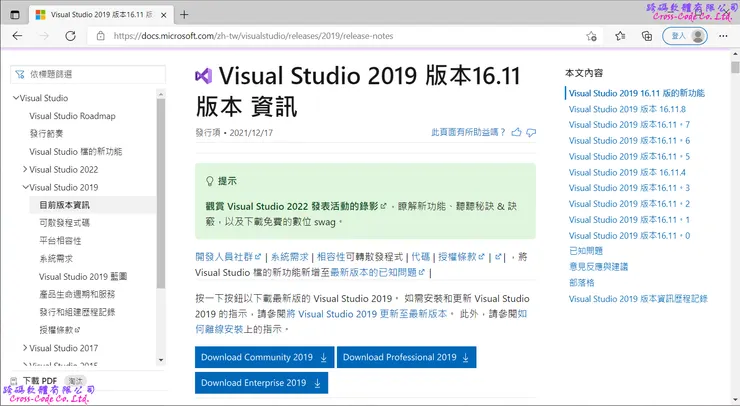The image size is (740, 406).
Task: Open 發行節奏 in the sidebar
Action: point(46,134)
